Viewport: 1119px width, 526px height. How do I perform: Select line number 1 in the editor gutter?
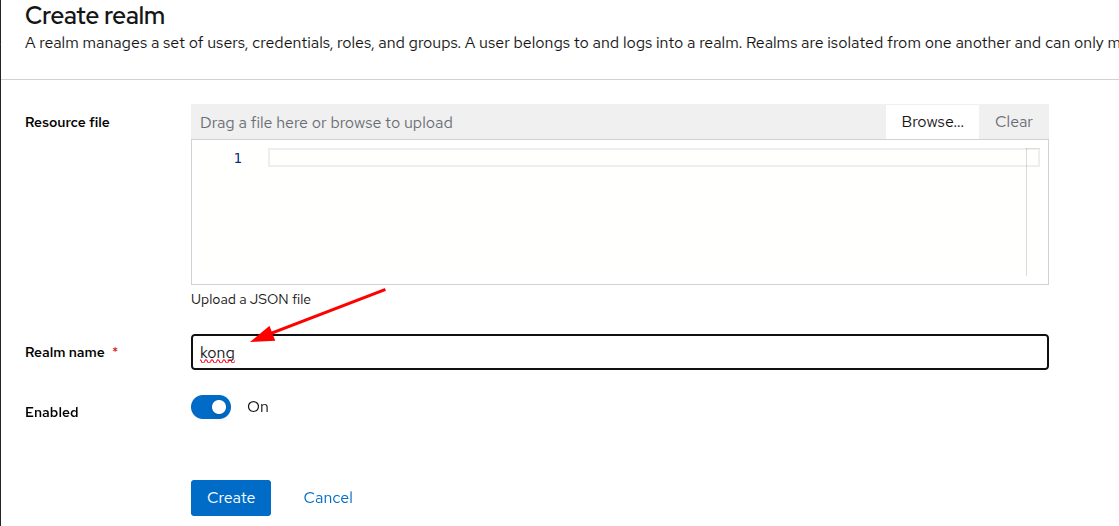click(x=237, y=158)
